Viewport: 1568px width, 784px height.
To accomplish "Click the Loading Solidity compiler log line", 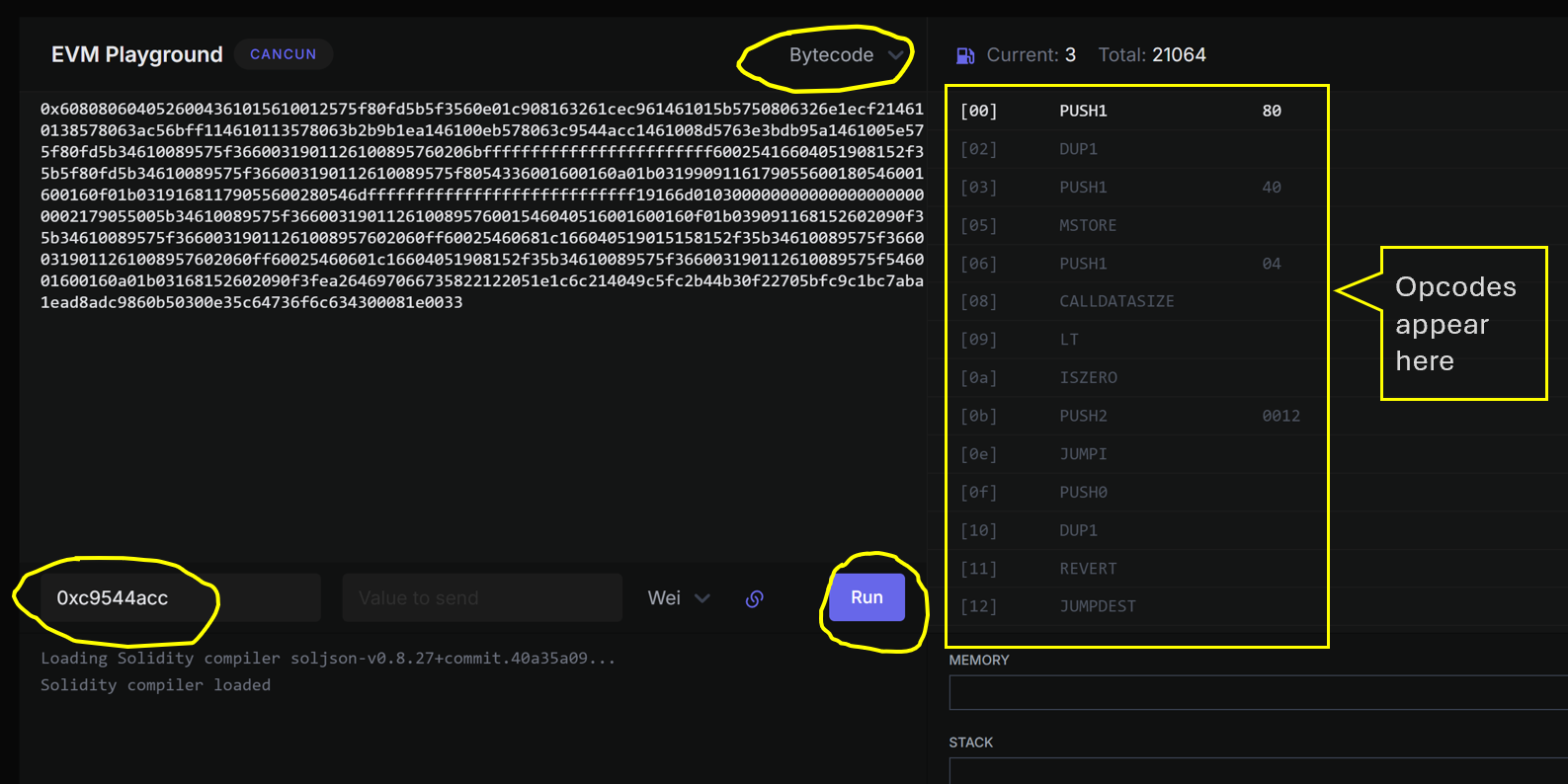I will click(328, 658).
